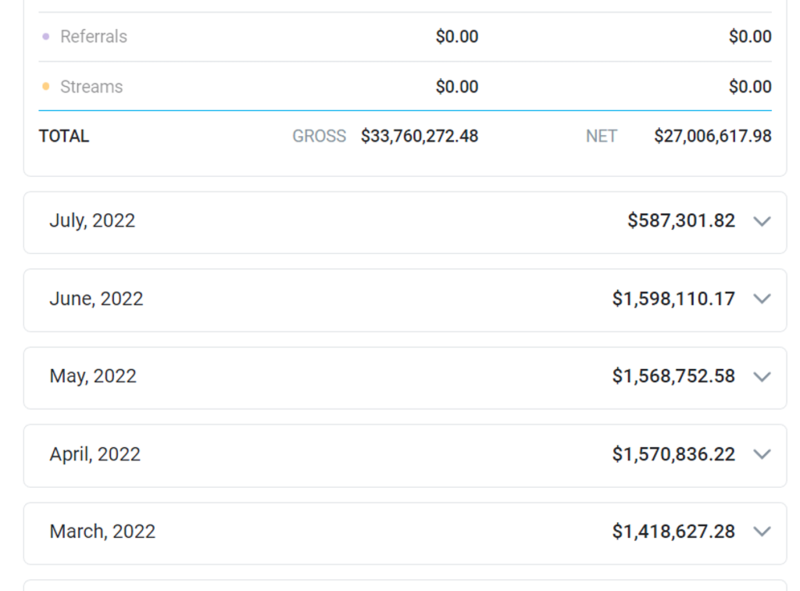800x591 pixels.
Task: Click the orange Streams dot
Action: click(x=46, y=87)
